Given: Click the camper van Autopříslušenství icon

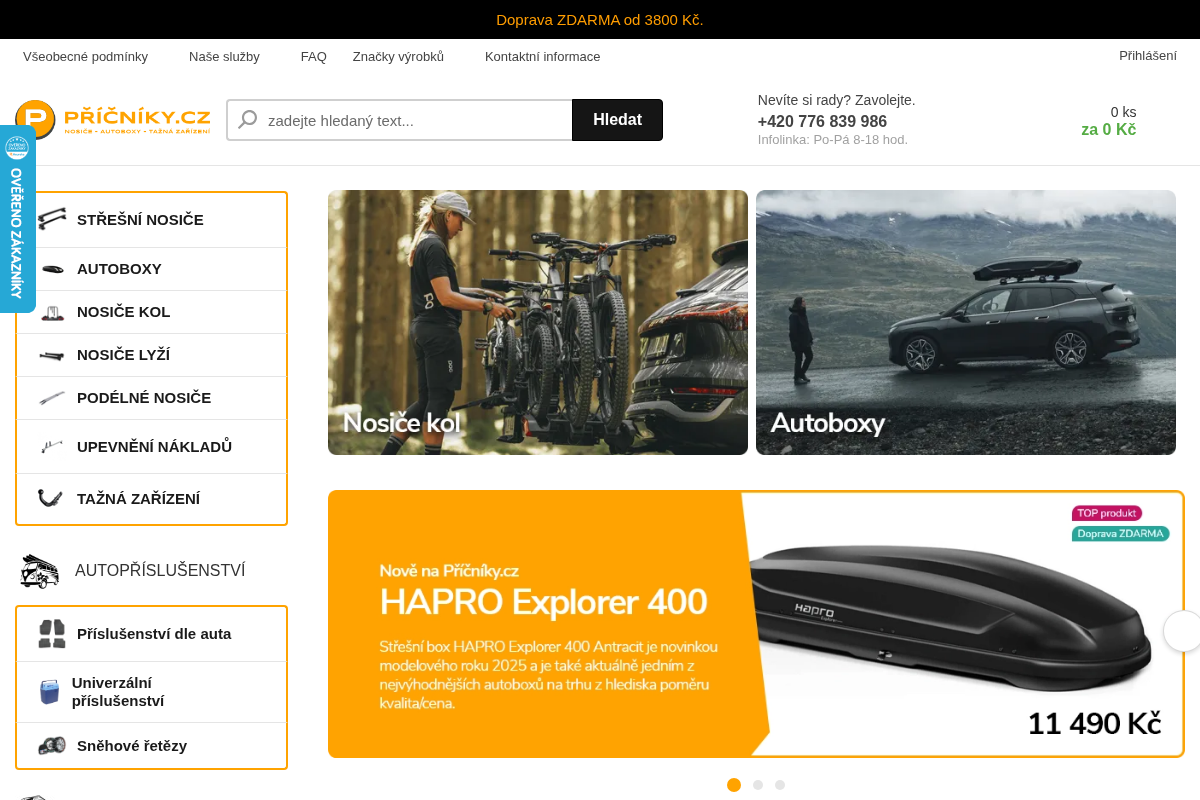Looking at the screenshot, I should pyautogui.click(x=39, y=571).
